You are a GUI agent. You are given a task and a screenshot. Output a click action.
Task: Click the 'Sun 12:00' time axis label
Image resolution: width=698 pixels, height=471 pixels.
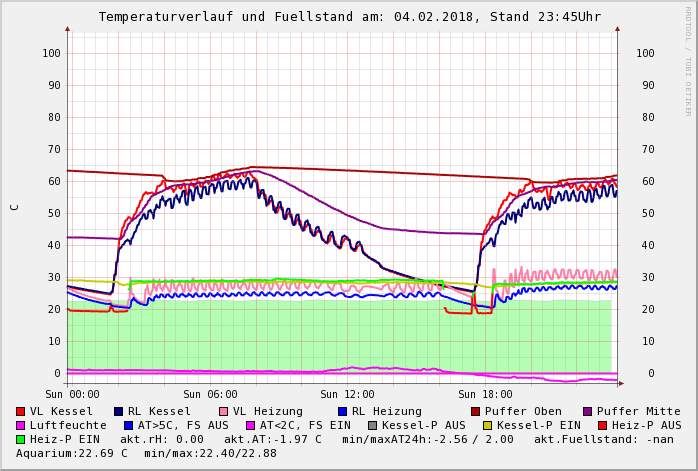click(x=348, y=394)
